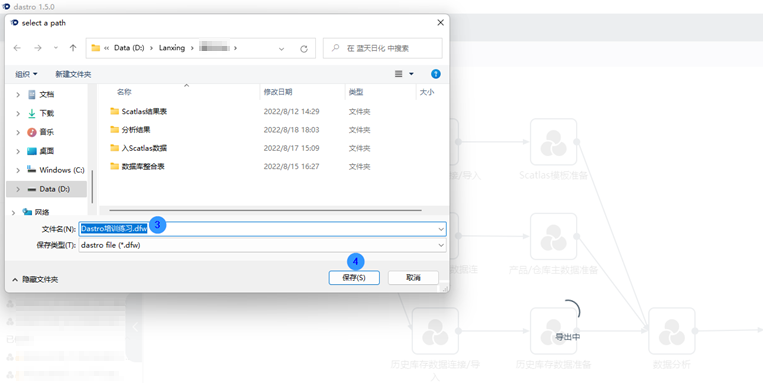
Task: Change the view layout icon
Action: 399,74
